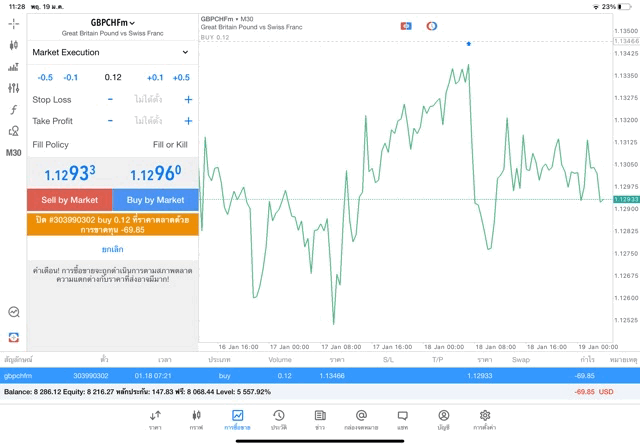Open indicators with the f icon

tap(13, 109)
